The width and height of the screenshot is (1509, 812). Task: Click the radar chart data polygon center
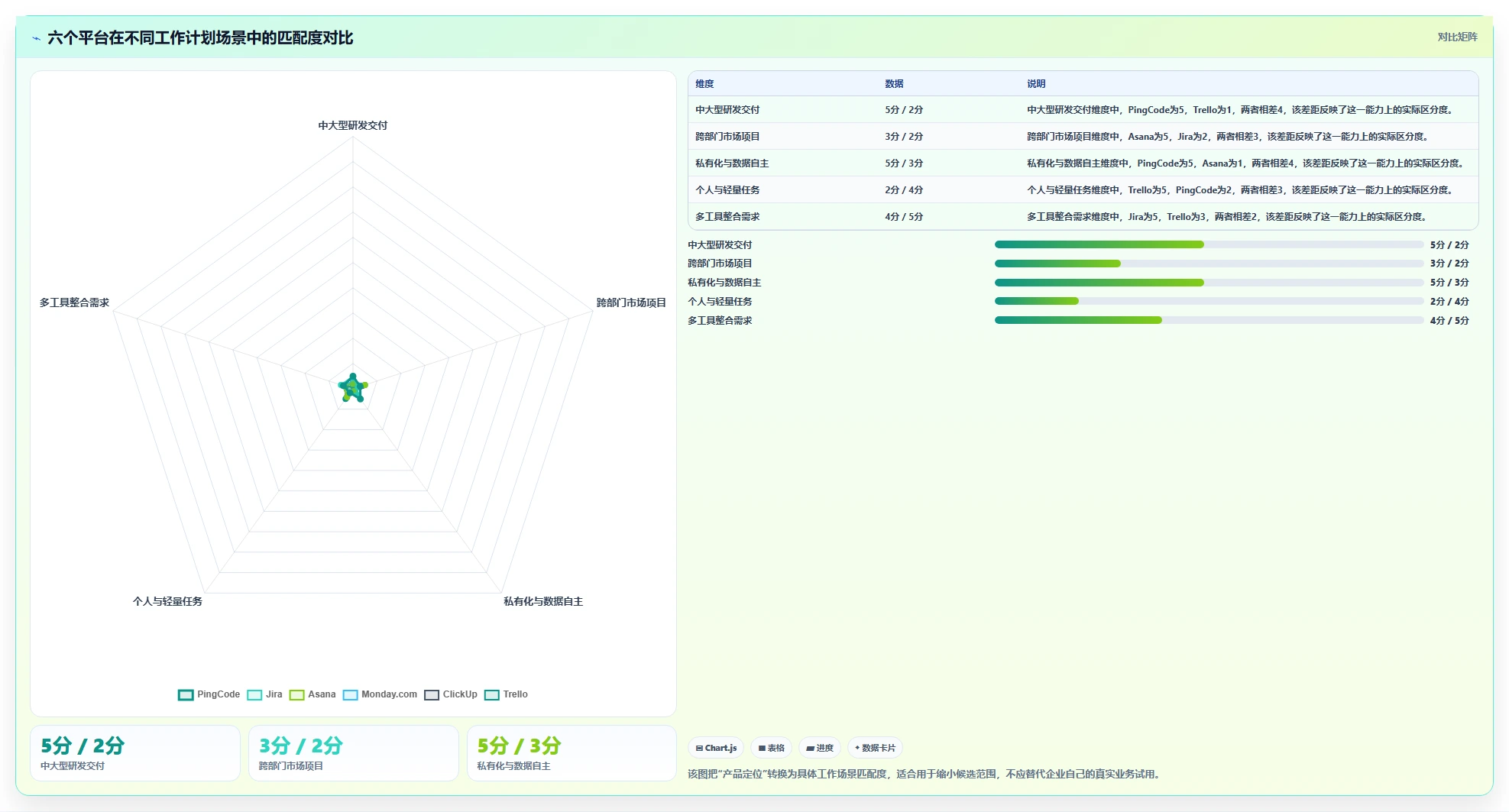point(353,388)
